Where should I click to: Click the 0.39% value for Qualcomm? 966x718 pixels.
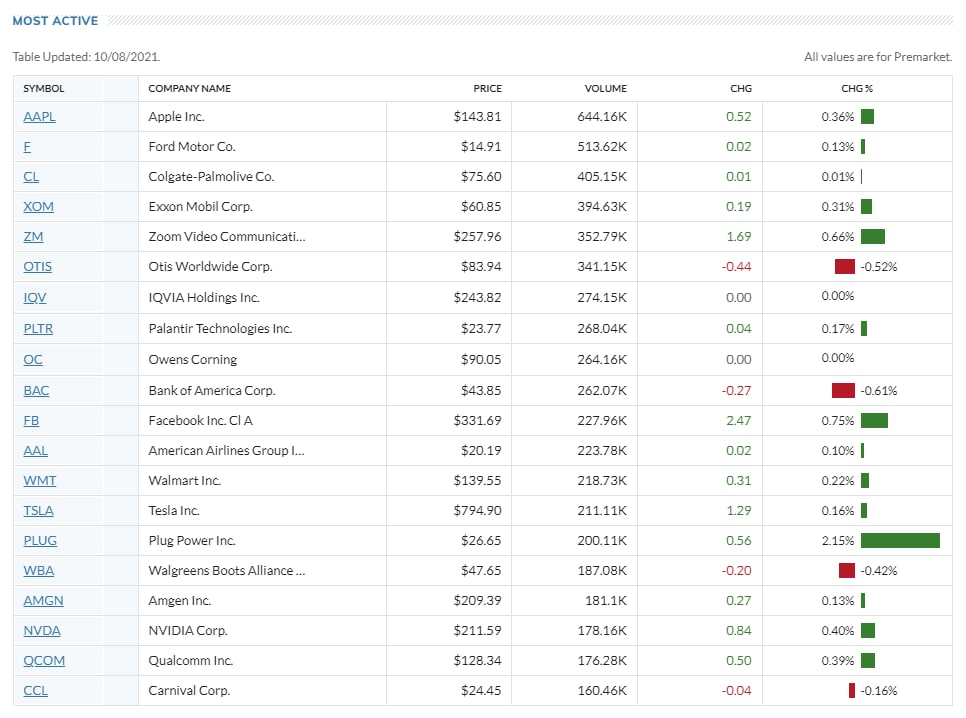click(x=838, y=661)
